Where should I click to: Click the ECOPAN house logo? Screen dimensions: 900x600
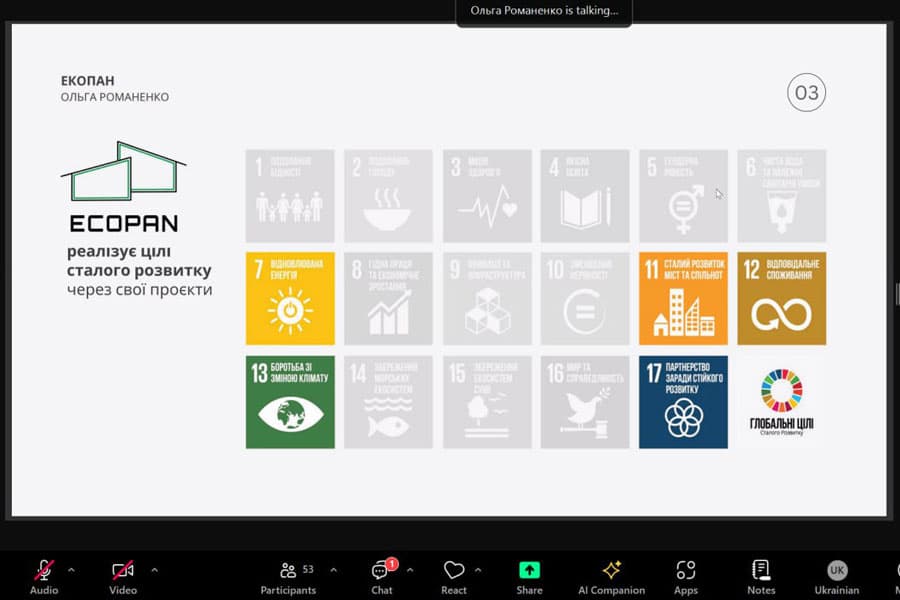coord(123,187)
